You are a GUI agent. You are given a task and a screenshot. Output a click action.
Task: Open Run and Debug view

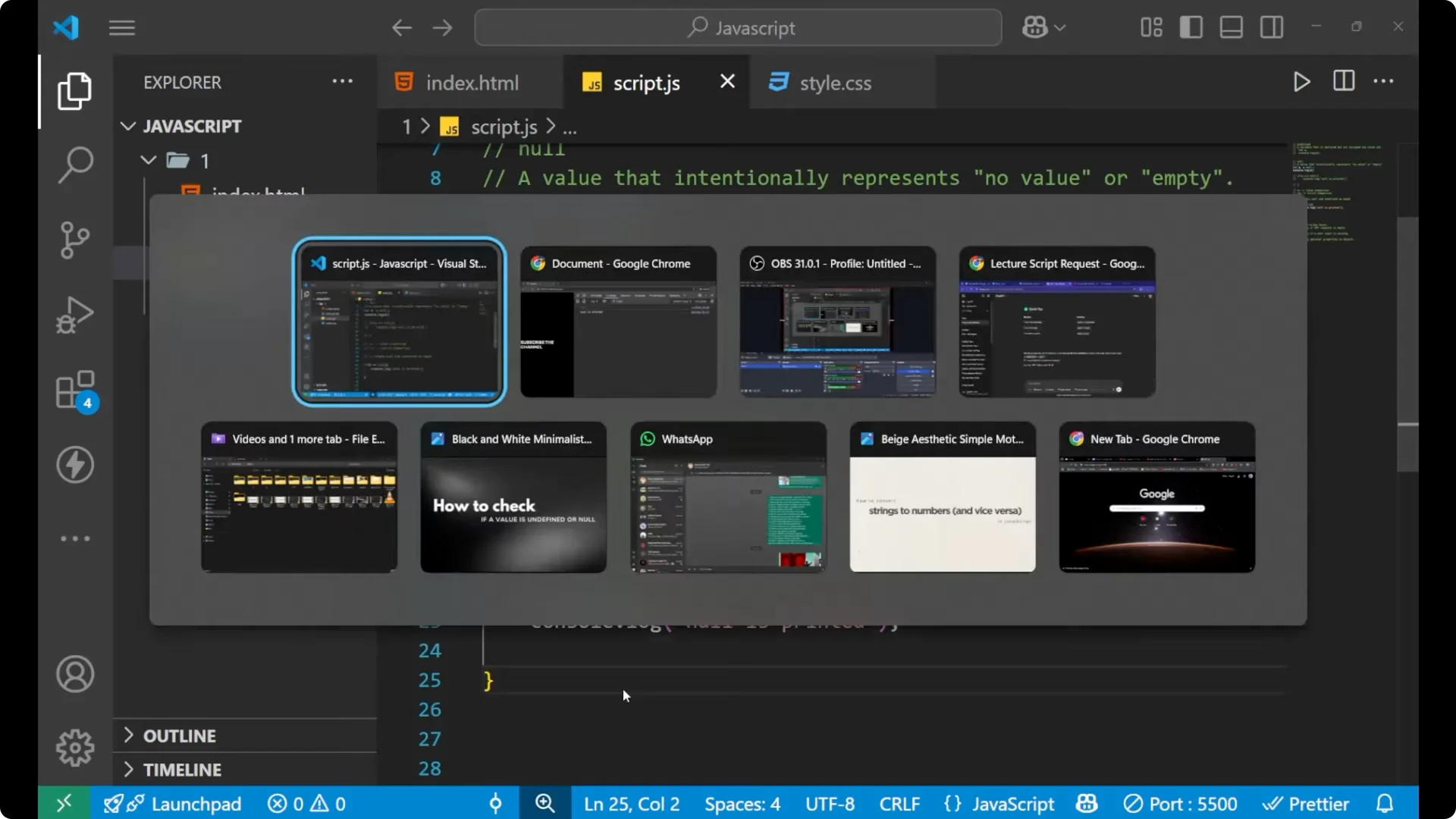point(75,315)
